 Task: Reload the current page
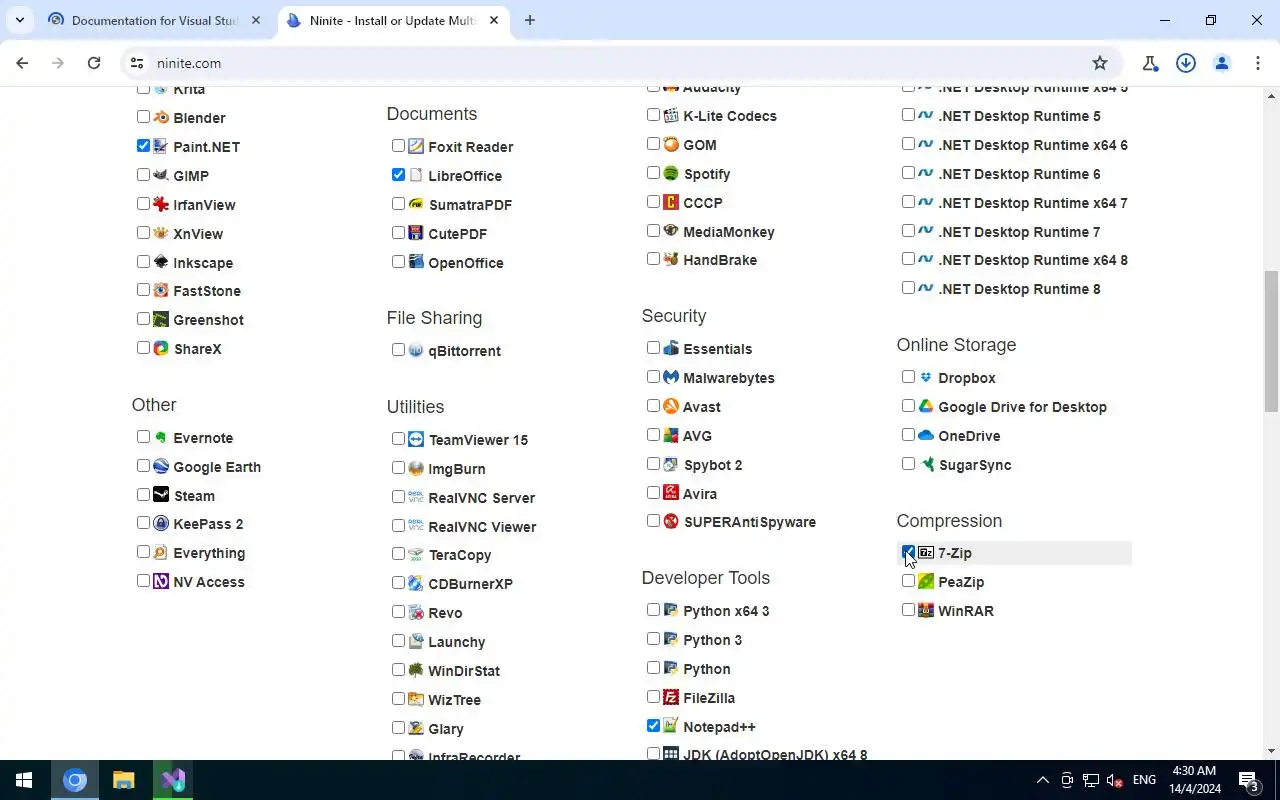click(x=94, y=63)
